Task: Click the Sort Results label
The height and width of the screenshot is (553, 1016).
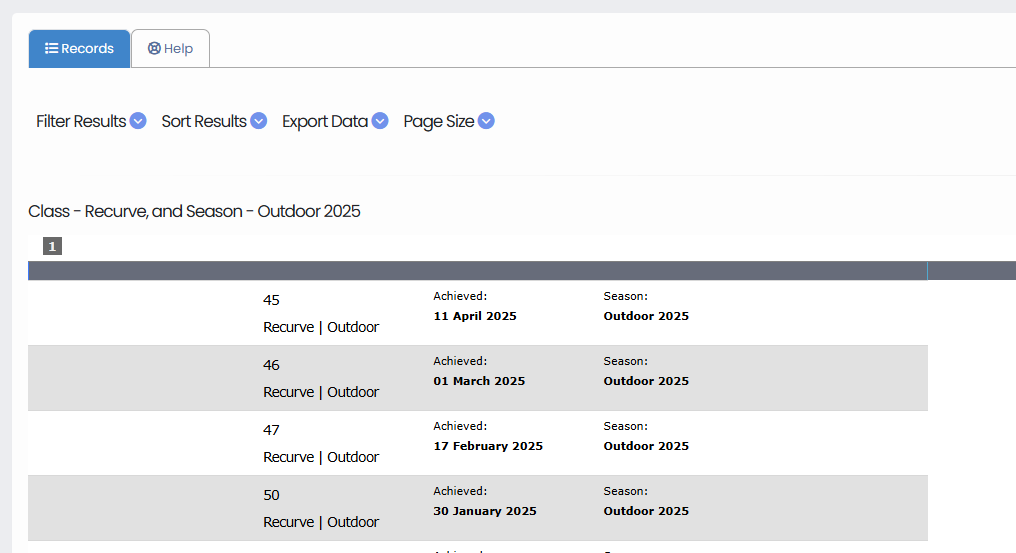Action: pos(204,121)
